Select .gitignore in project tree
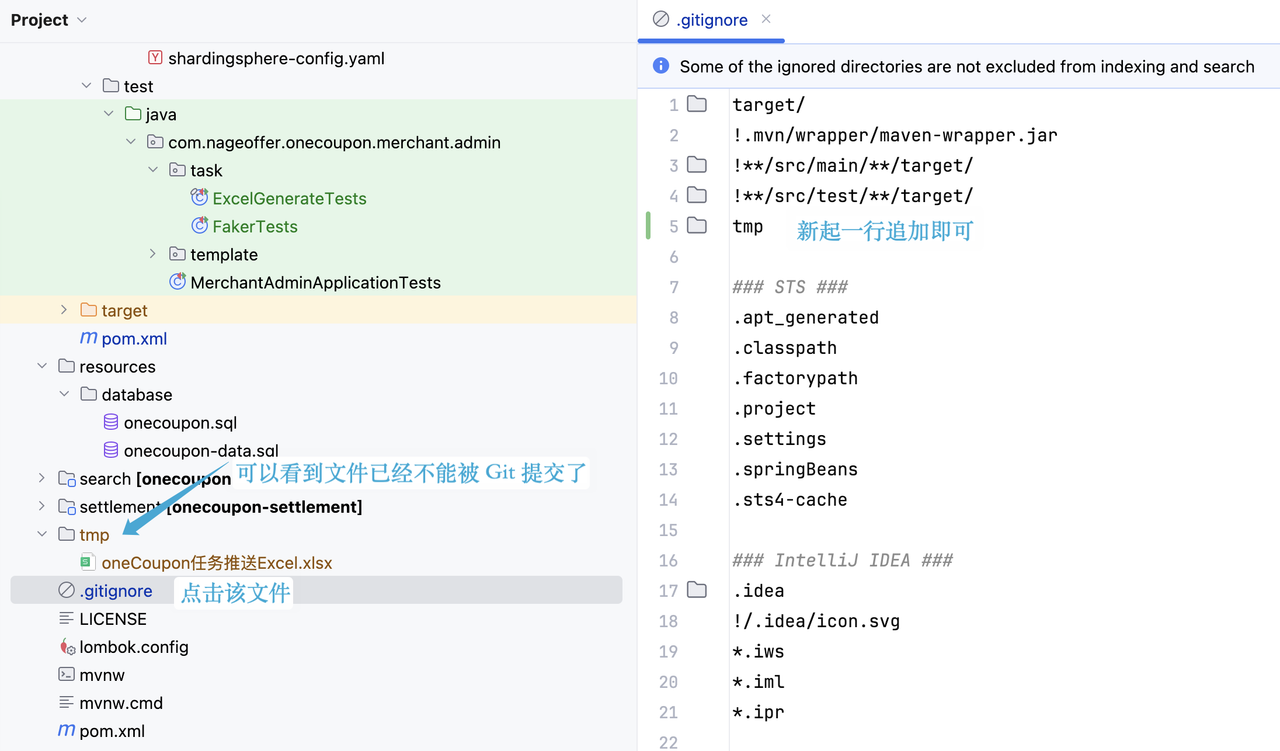 click(116, 590)
